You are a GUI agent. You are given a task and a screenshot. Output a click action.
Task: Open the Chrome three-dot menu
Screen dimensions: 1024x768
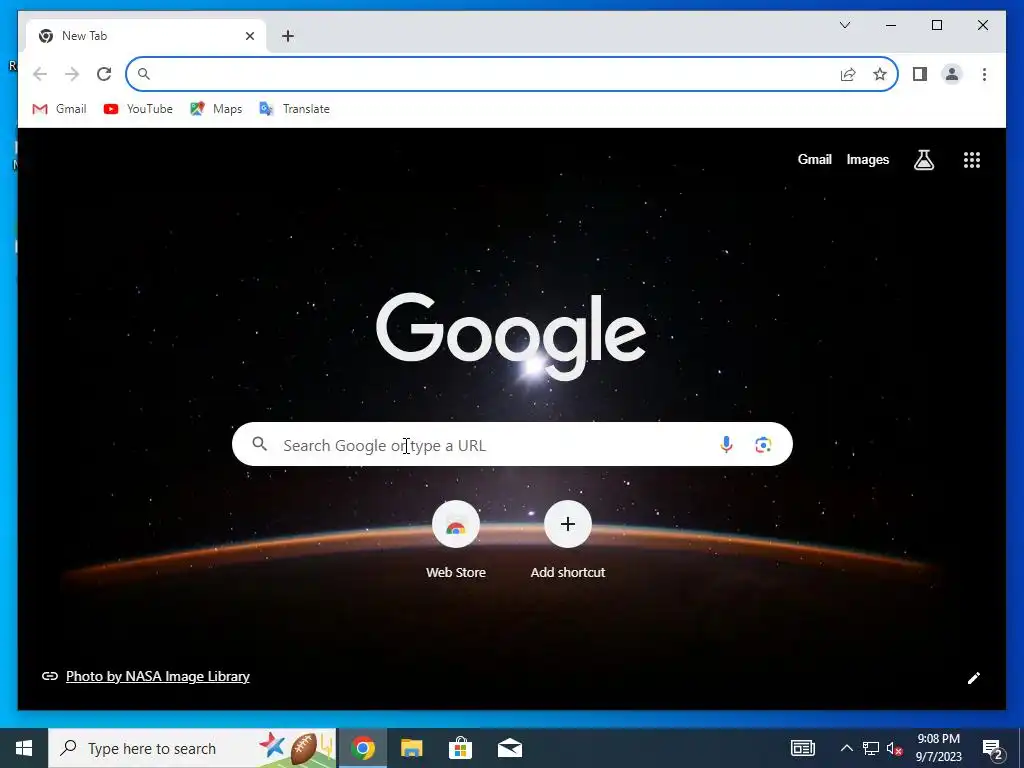(984, 74)
